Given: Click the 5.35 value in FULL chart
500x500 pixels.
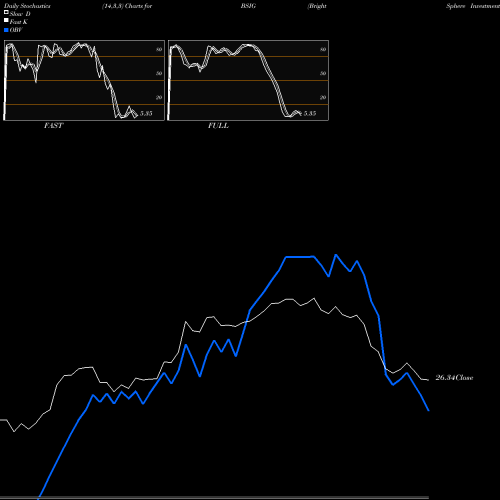Looking at the screenshot, I should (x=310, y=113).
